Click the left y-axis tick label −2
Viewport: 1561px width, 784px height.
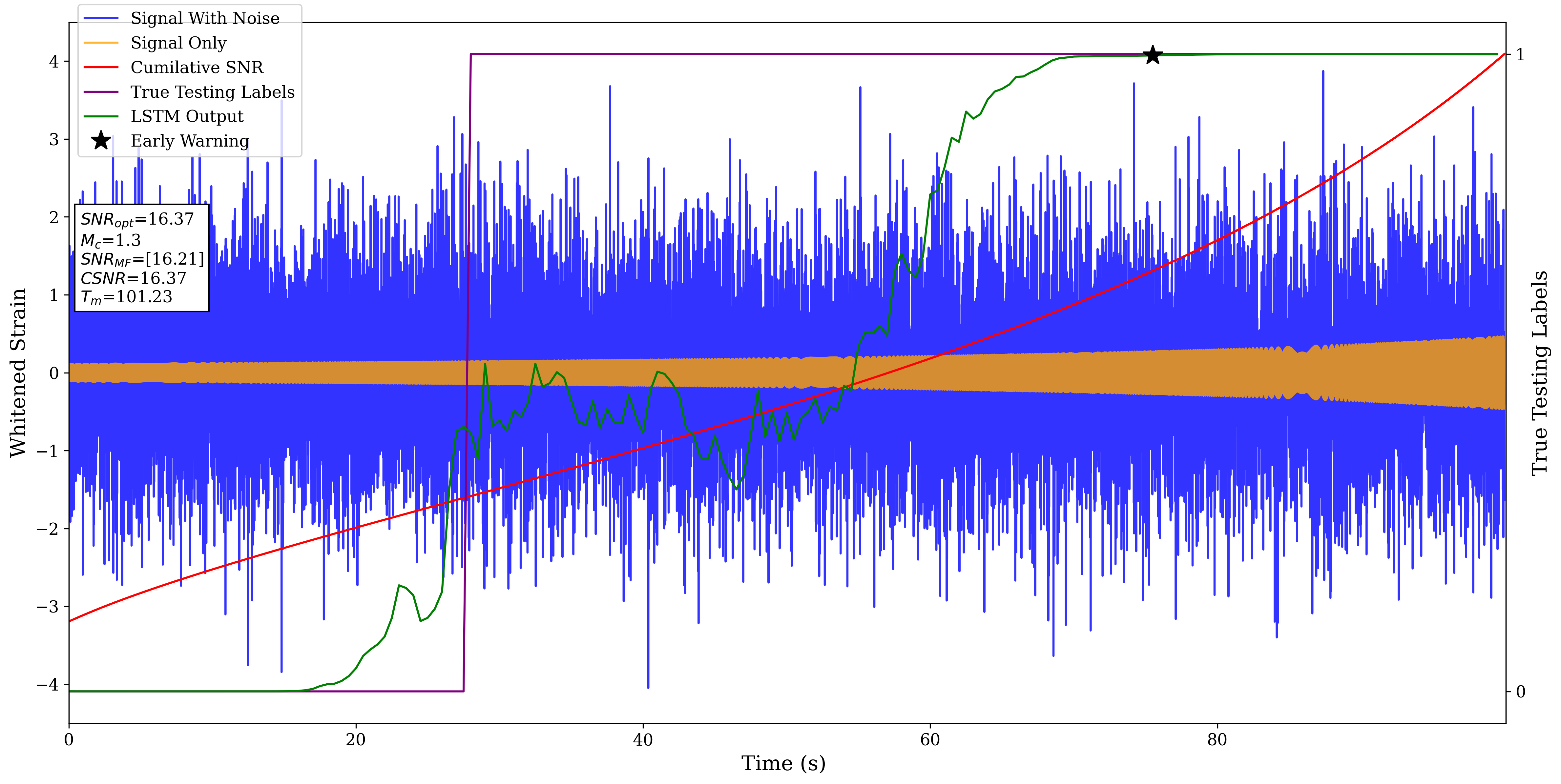tap(48, 529)
